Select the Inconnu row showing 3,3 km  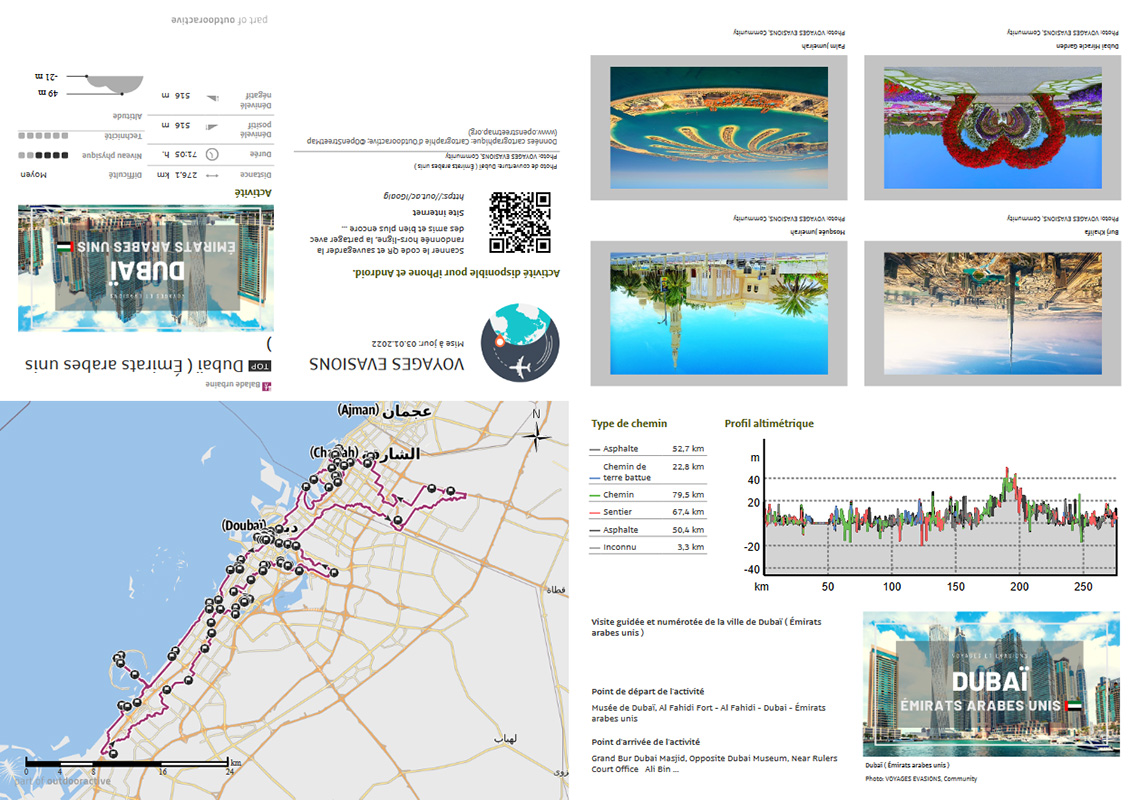pyautogui.click(x=647, y=547)
